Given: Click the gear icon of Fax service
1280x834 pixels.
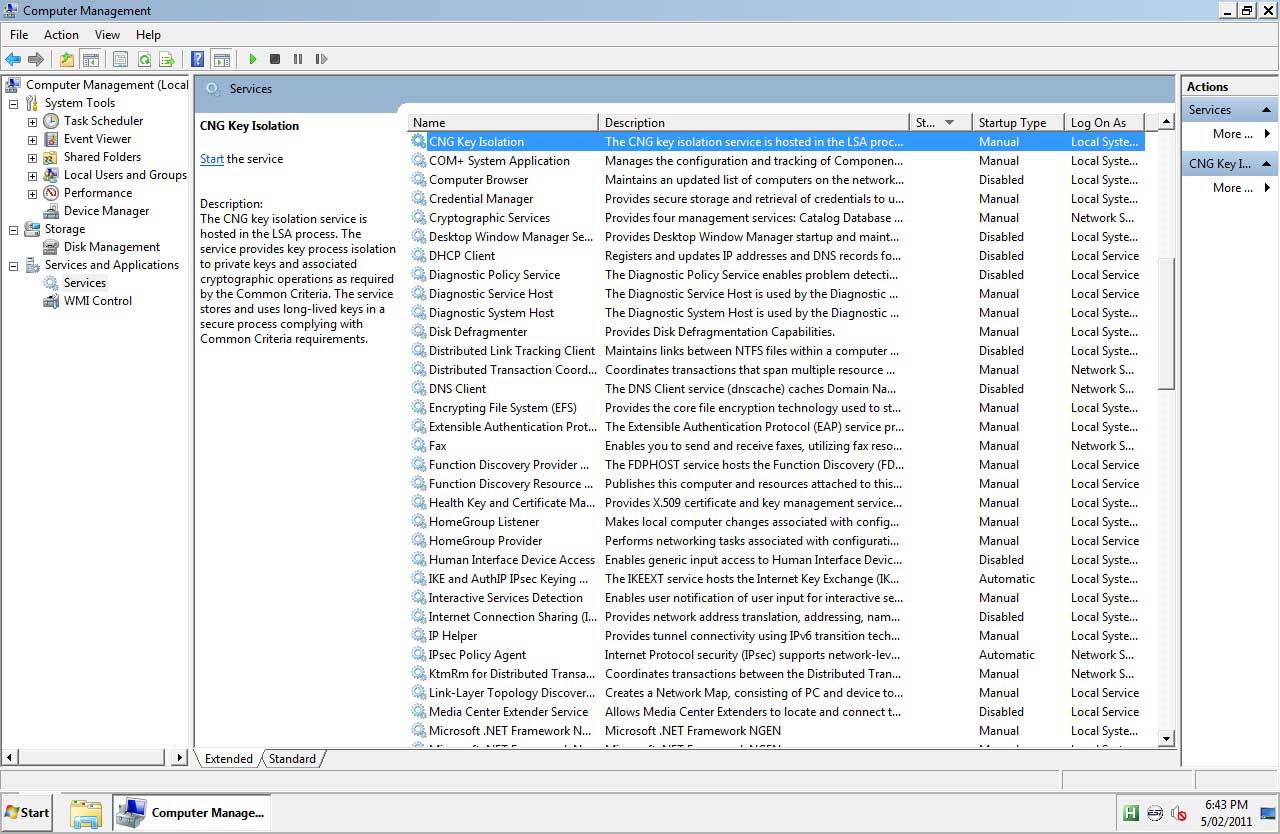Looking at the screenshot, I should [x=419, y=445].
